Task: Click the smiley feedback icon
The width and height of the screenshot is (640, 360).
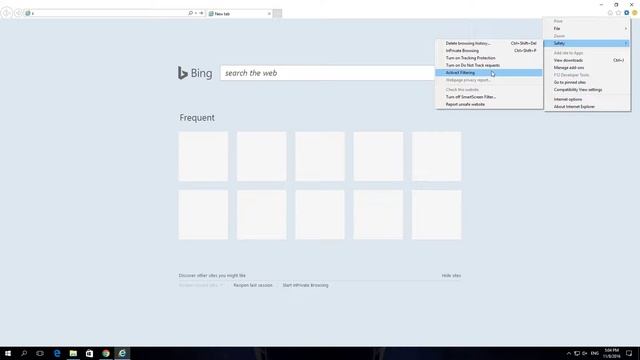Action: click(635, 13)
